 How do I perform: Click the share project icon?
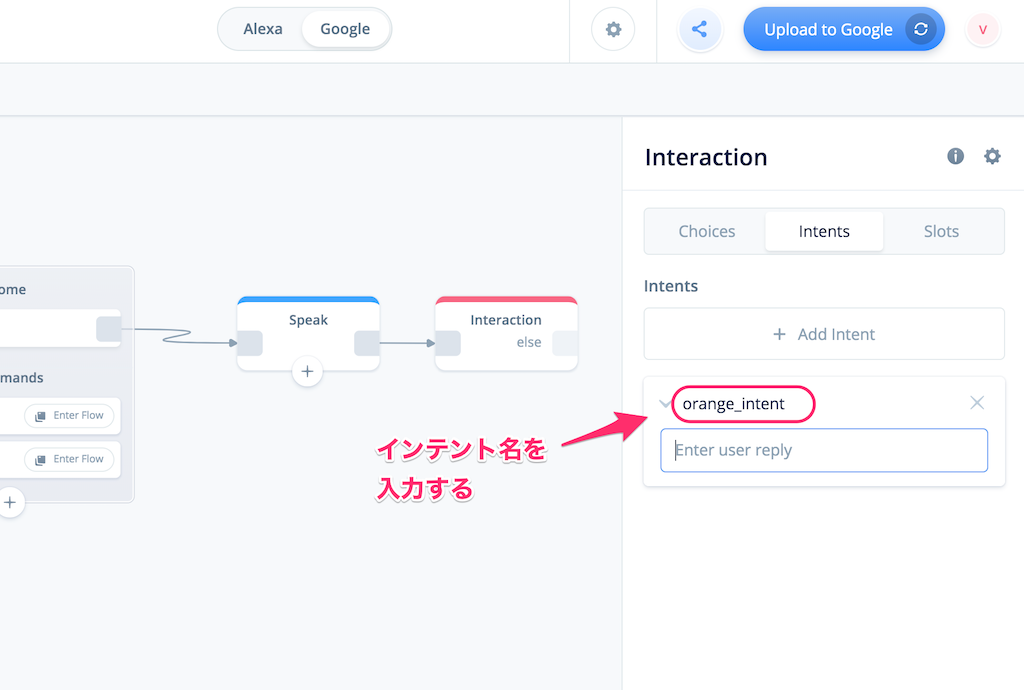(699, 29)
